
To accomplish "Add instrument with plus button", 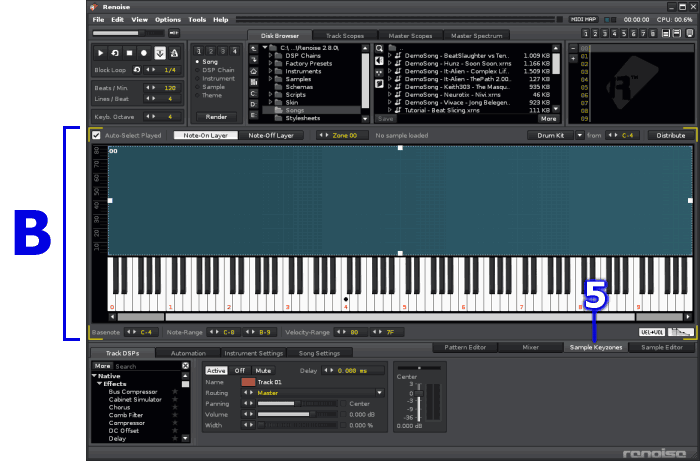I will [573, 58].
